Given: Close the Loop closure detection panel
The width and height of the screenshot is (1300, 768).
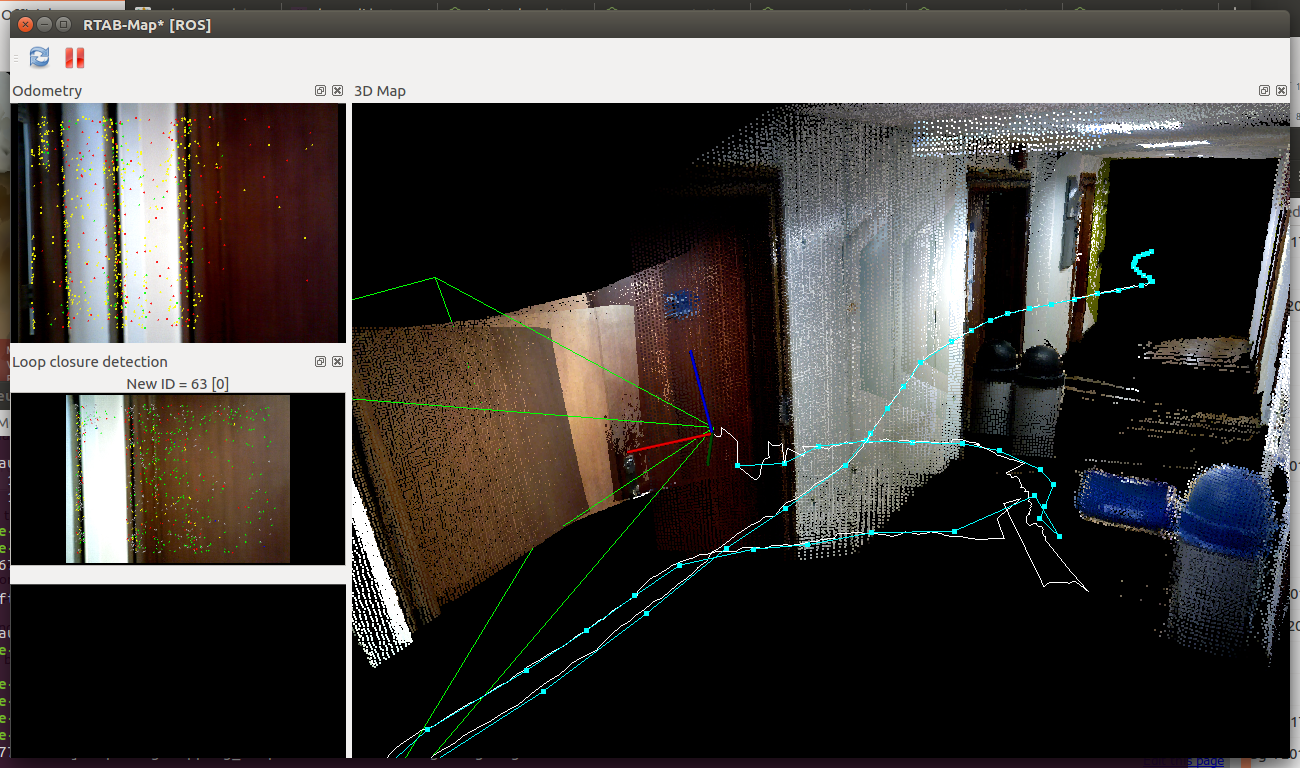Looking at the screenshot, I should [x=337, y=362].
